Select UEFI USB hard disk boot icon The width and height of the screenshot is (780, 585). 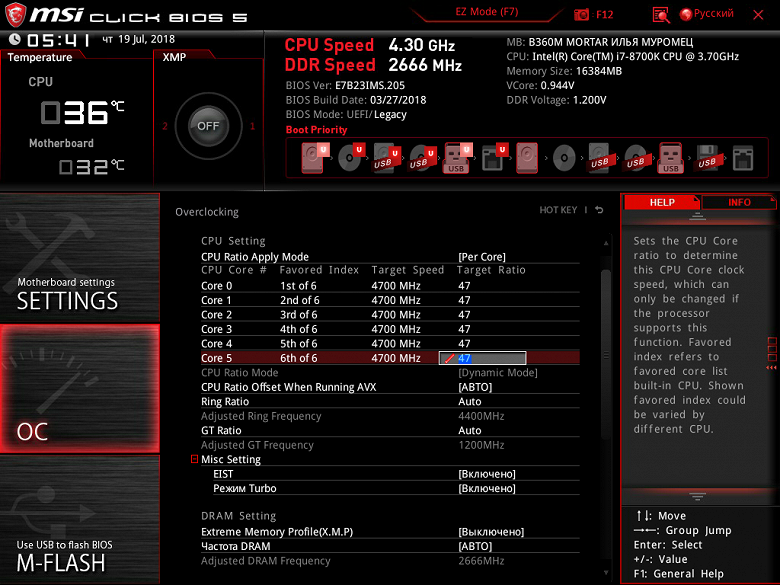point(387,158)
